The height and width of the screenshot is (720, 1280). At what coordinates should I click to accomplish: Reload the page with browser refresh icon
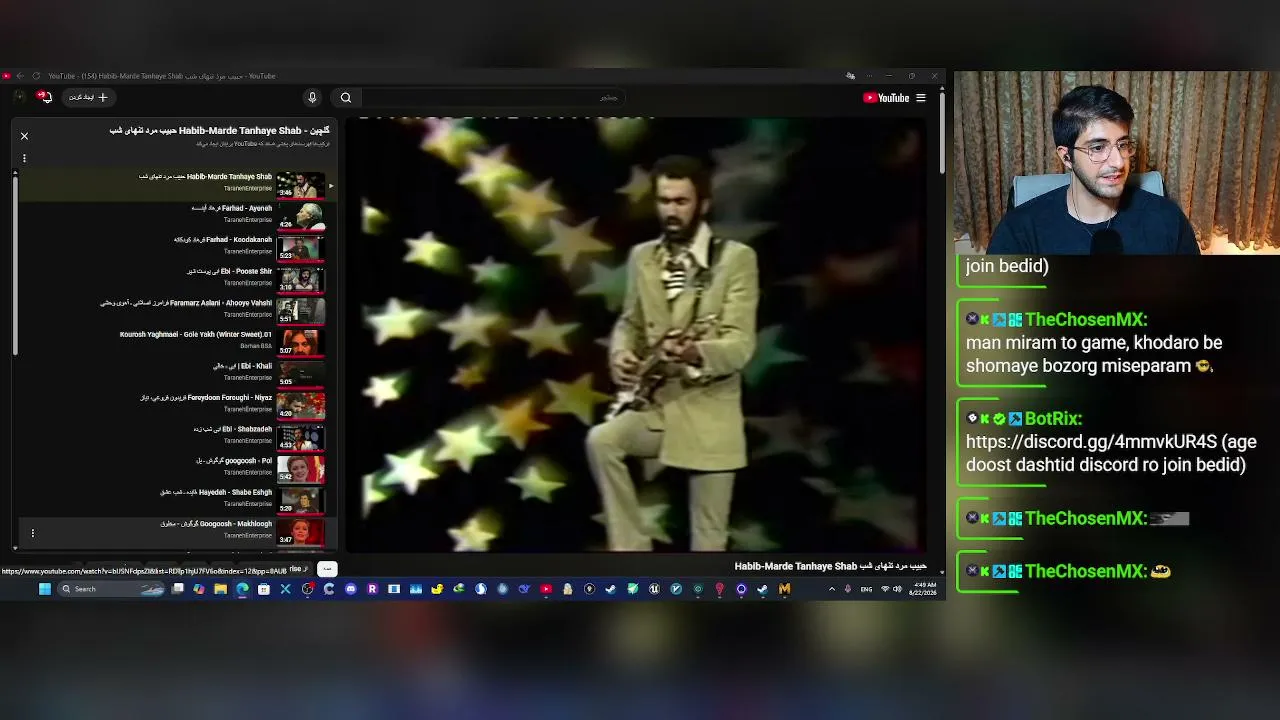pyautogui.click(x=36, y=76)
